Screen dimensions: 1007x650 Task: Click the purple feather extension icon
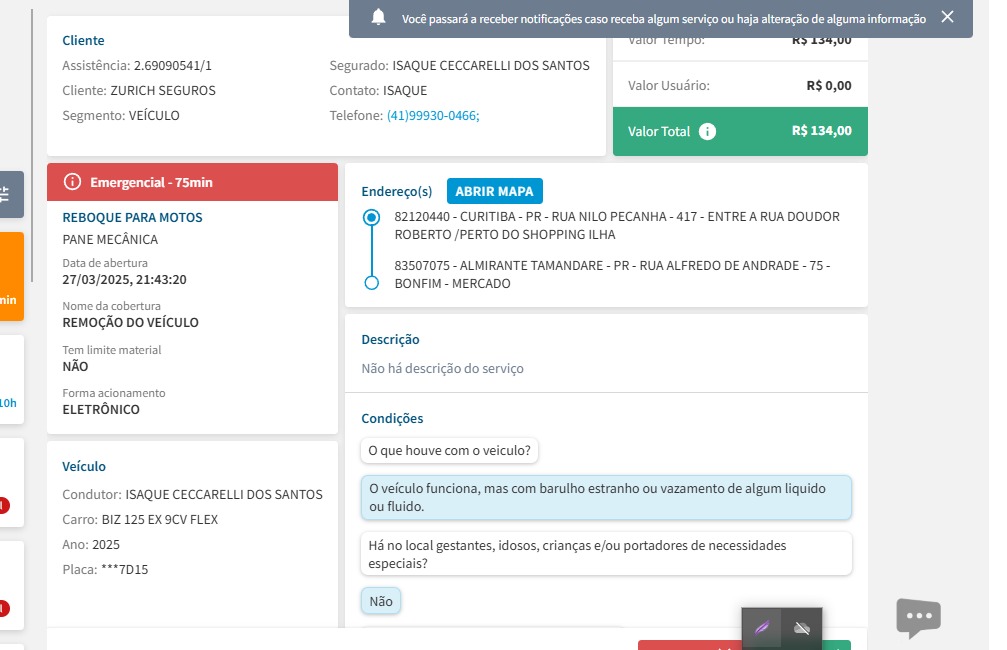tap(762, 628)
